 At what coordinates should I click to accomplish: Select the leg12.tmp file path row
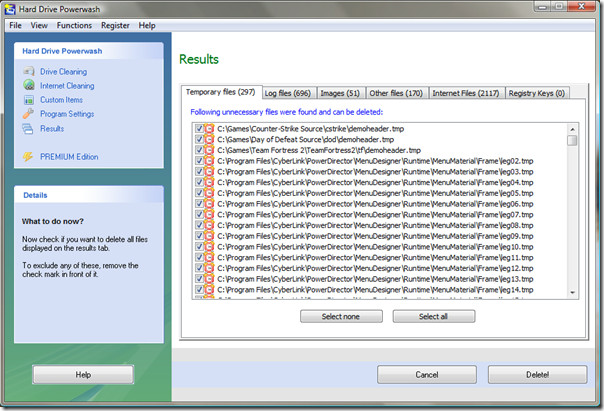point(375,268)
